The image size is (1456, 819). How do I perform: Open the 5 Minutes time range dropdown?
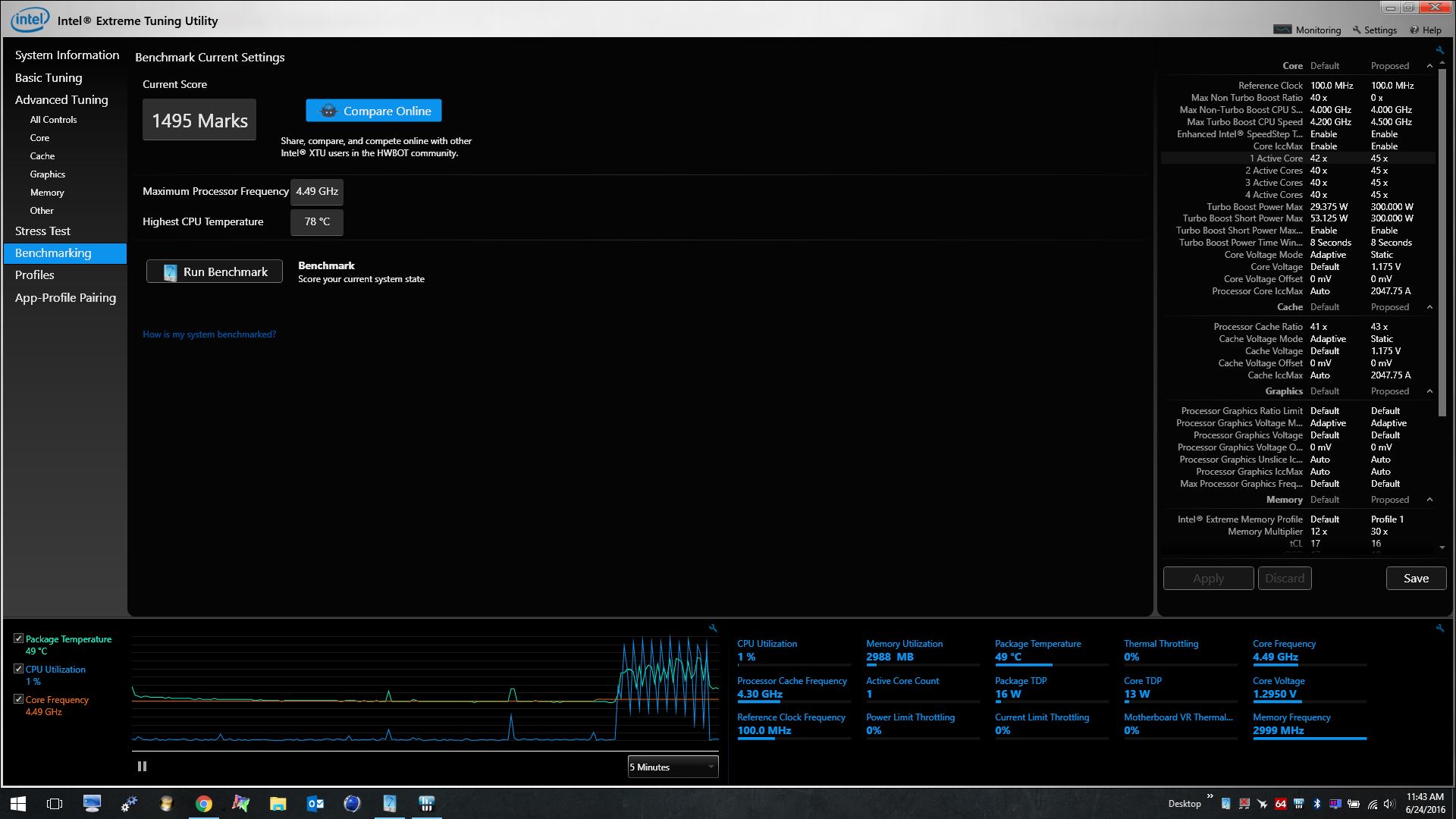tap(673, 767)
